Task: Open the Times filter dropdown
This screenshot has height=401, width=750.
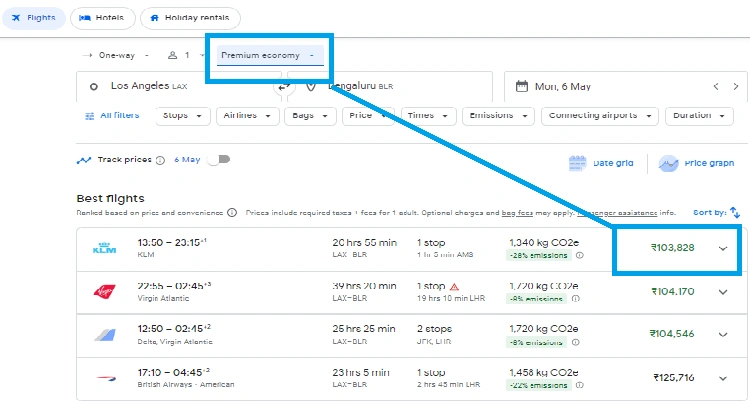Action: pyautogui.click(x=429, y=116)
